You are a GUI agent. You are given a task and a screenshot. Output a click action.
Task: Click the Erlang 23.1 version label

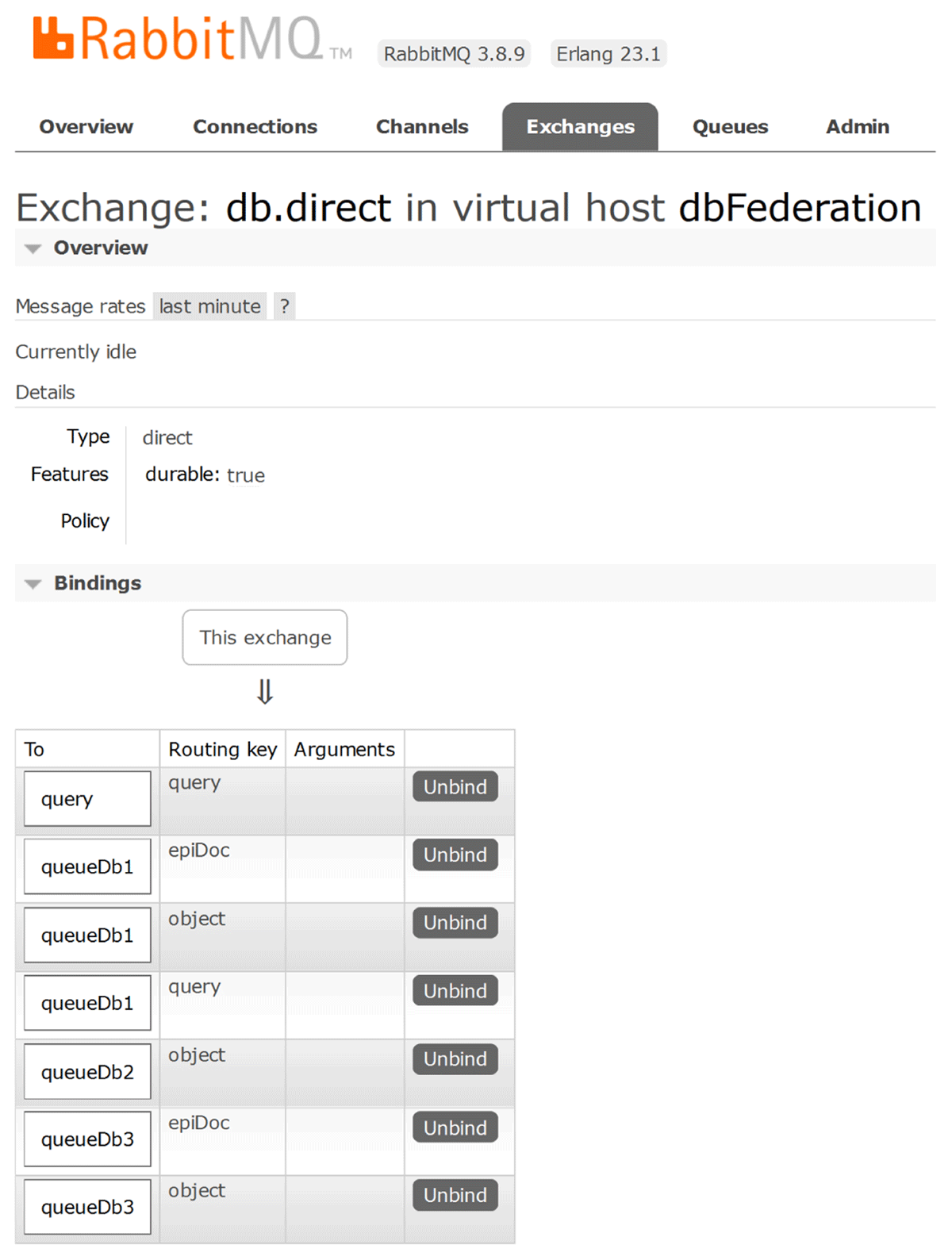(608, 54)
